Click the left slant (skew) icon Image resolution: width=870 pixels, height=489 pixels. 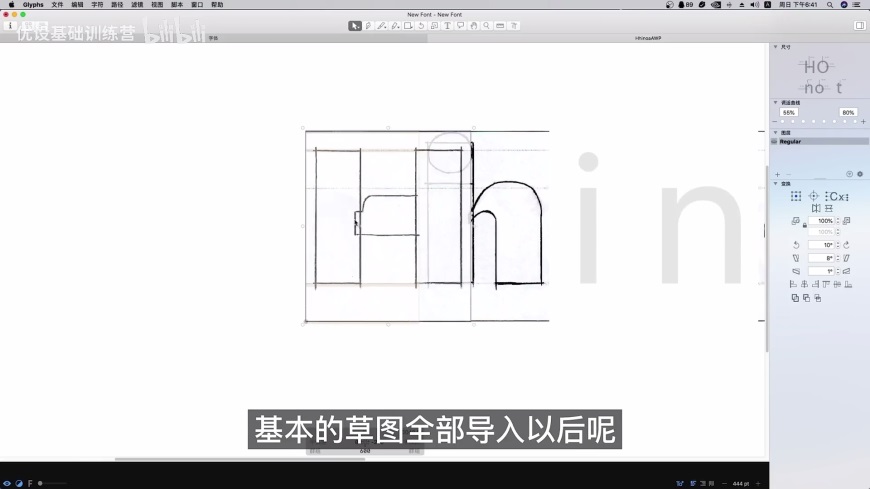pyautogui.click(x=796, y=258)
